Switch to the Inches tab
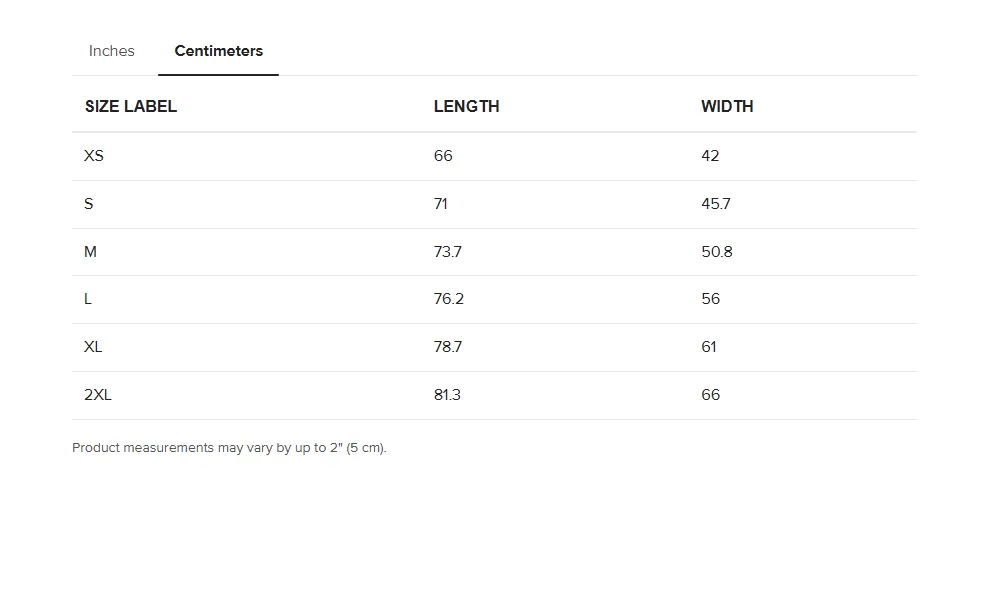Image resolution: width=1000 pixels, height=600 pixels. pos(111,51)
